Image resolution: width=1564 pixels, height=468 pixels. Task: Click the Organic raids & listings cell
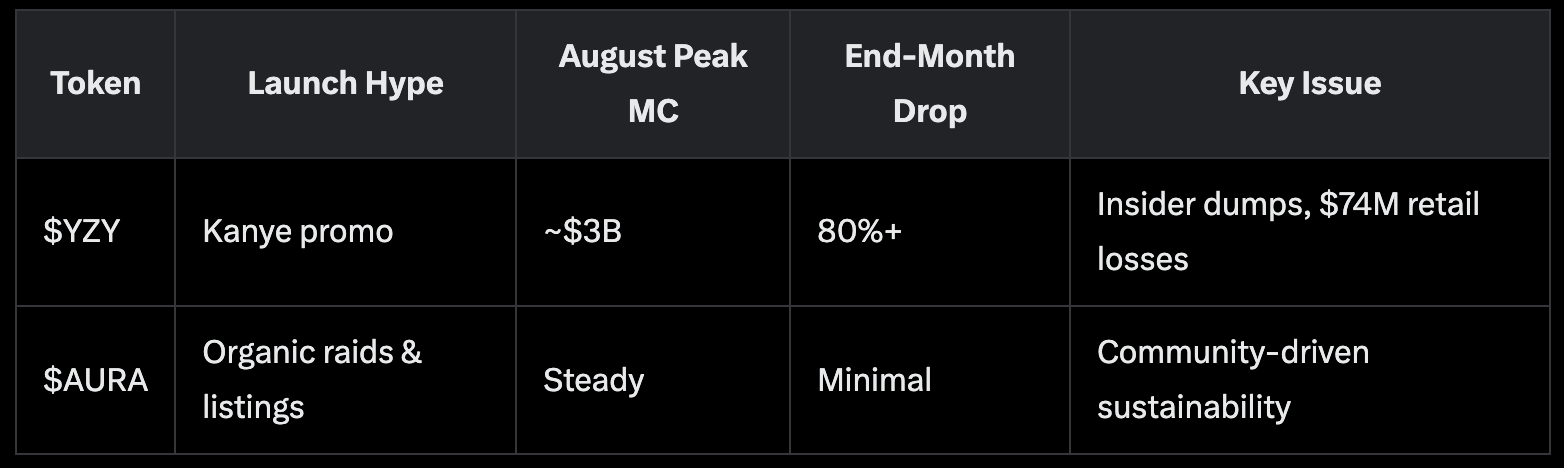(312, 380)
